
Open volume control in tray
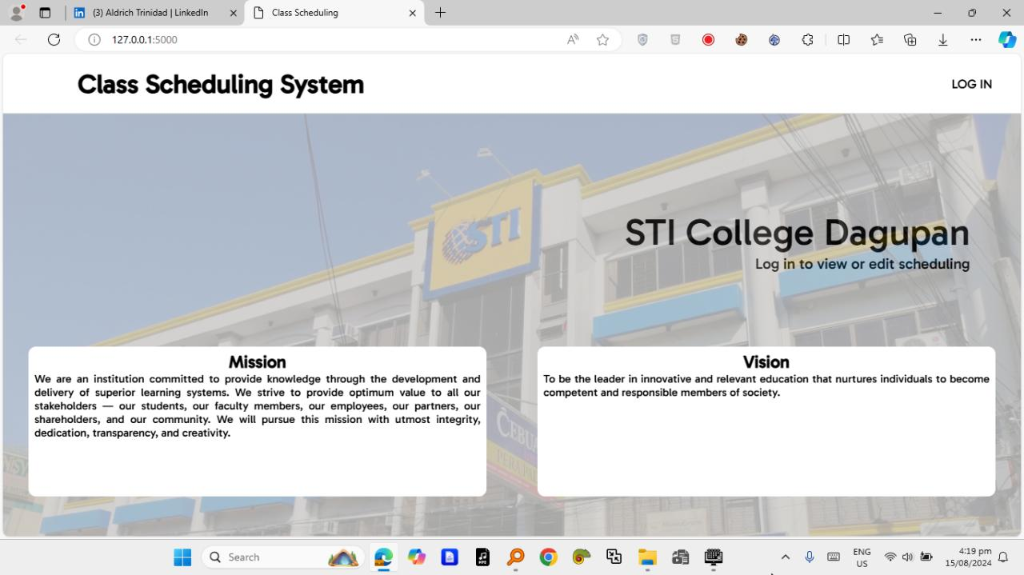[907, 557]
